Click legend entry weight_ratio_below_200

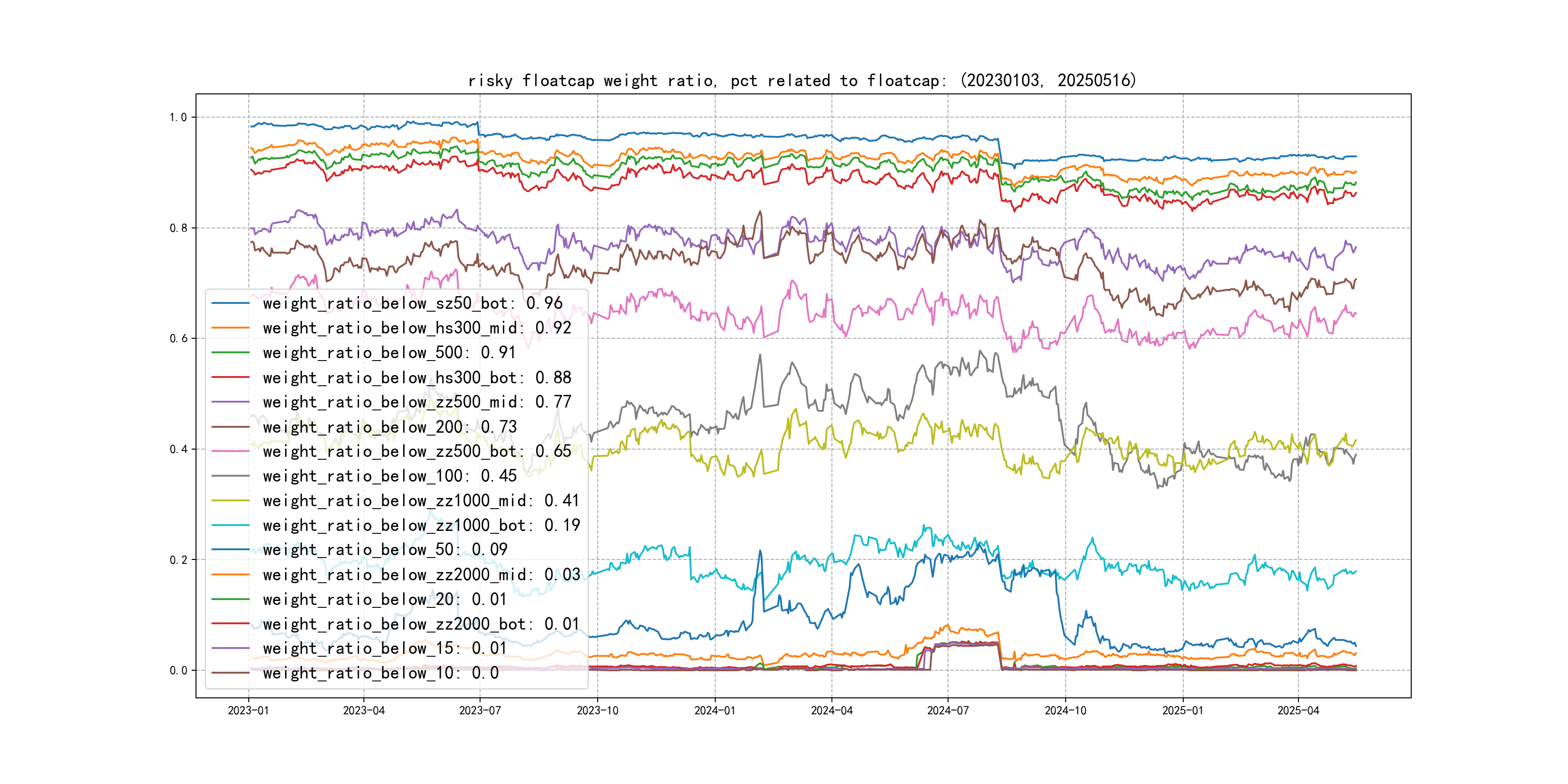pyautogui.click(x=389, y=427)
